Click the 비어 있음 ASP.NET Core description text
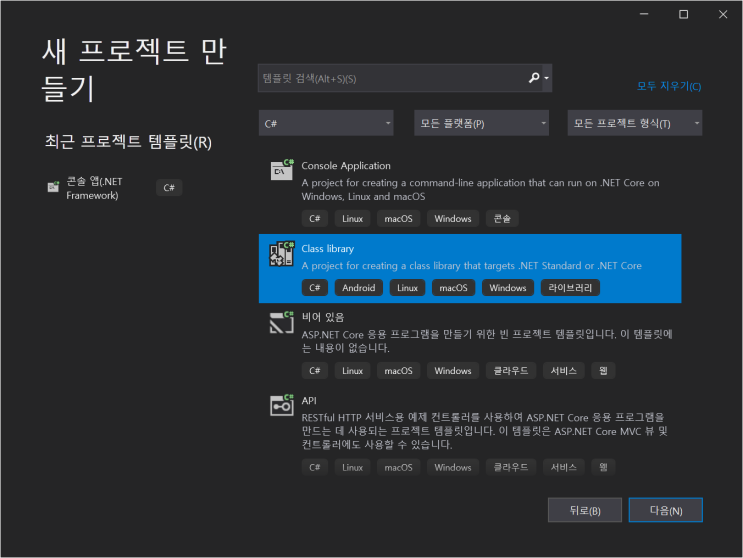This screenshot has height=558, width=743. 487,341
